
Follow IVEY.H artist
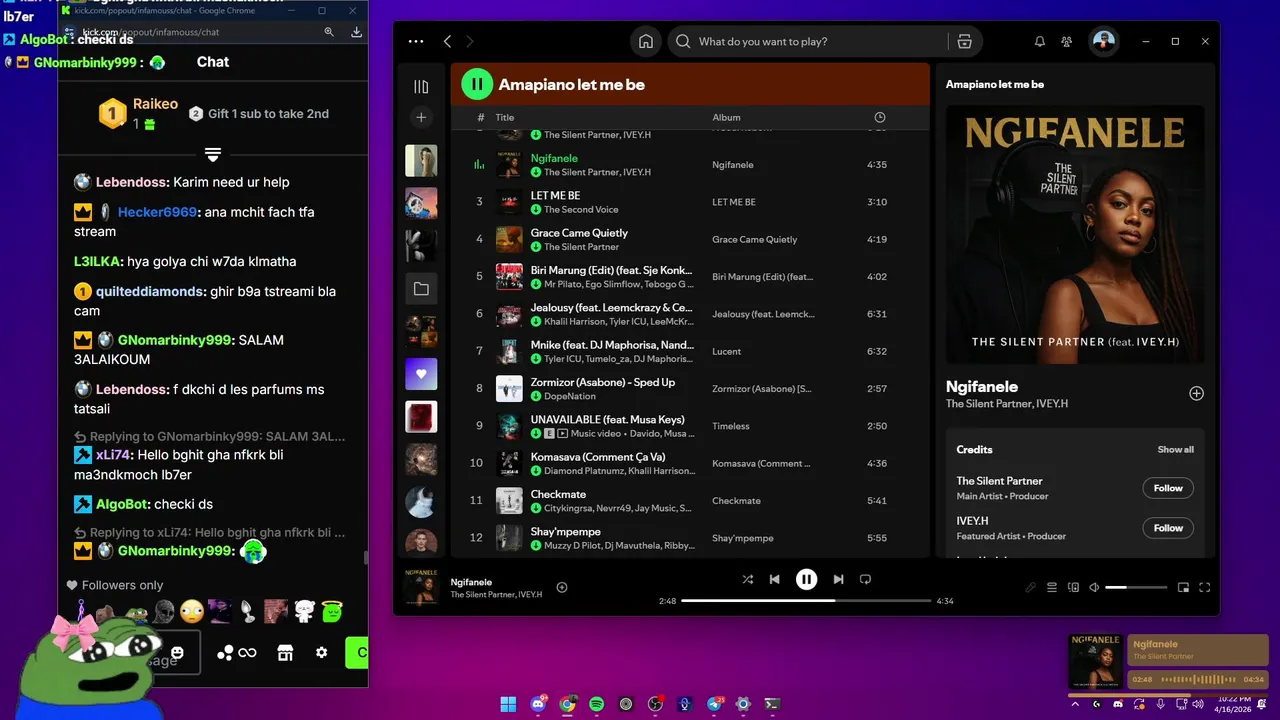pos(1168,528)
